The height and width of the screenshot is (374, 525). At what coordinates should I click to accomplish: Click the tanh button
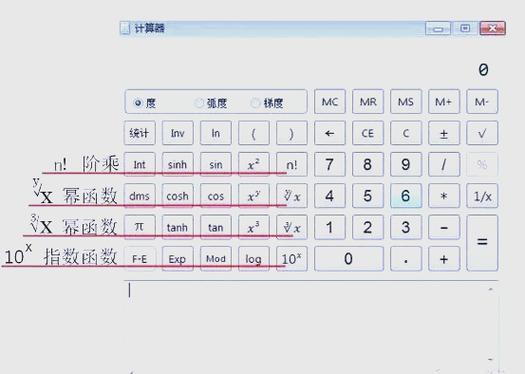point(178,227)
